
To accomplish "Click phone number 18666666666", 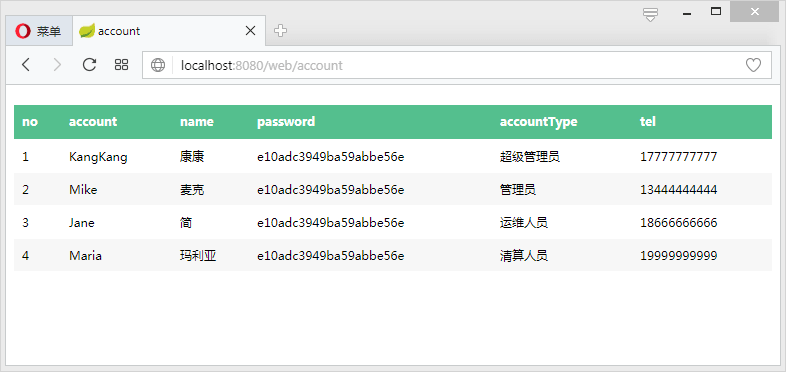I will (679, 223).
